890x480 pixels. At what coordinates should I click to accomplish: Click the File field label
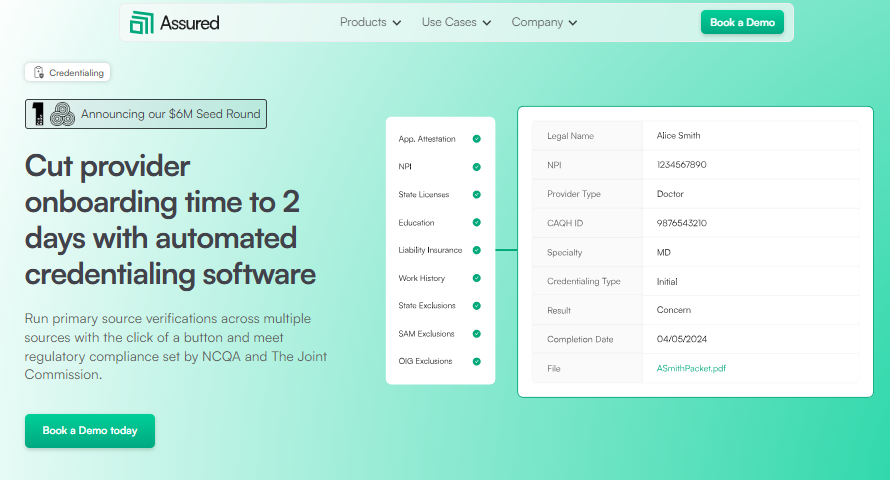(553, 369)
